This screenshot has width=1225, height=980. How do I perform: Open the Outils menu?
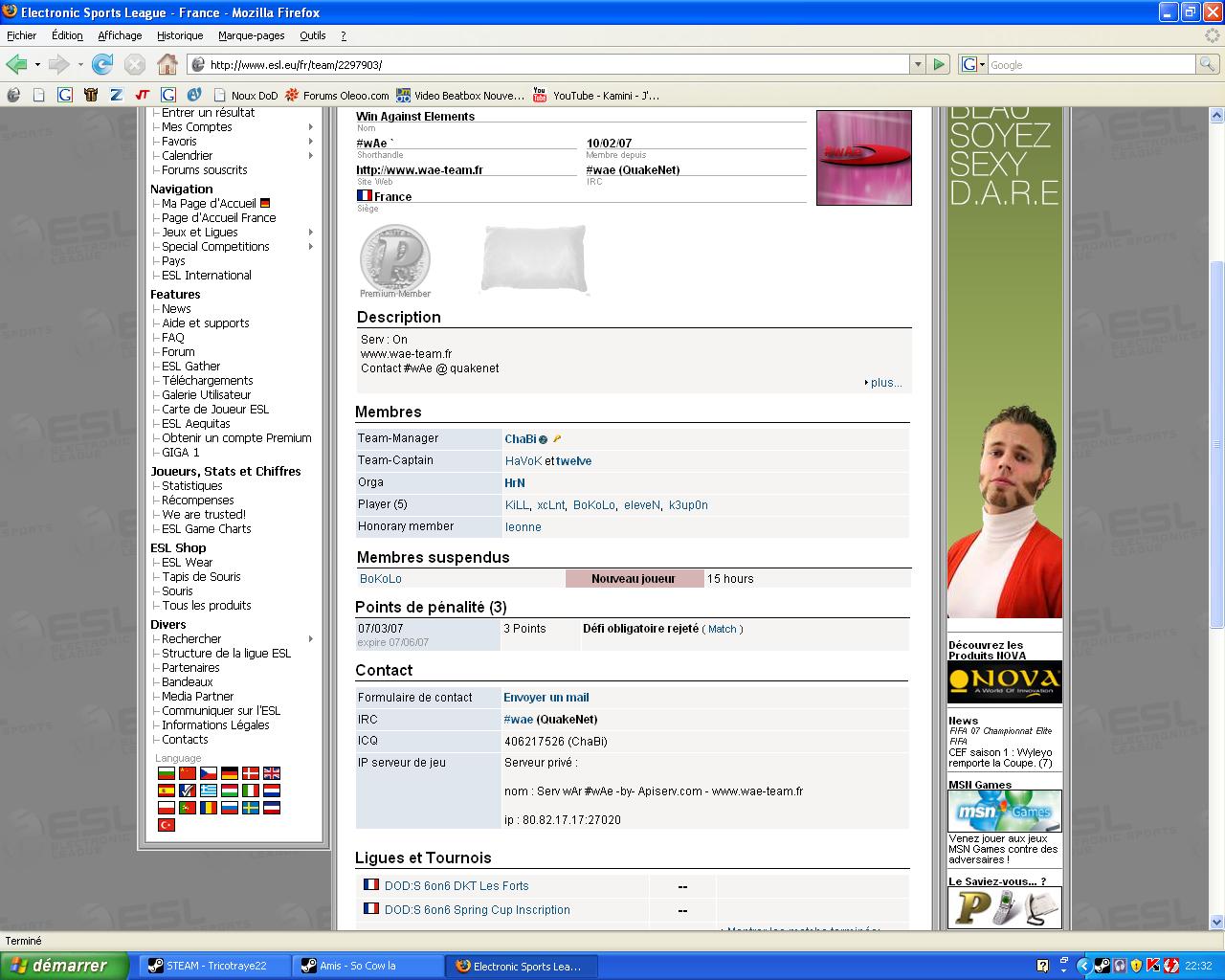313,35
